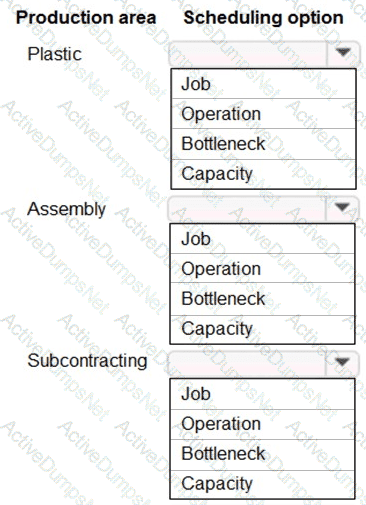The width and height of the screenshot is (366, 505).
Task: Click the Scheduling option column header
Action: pos(263,18)
